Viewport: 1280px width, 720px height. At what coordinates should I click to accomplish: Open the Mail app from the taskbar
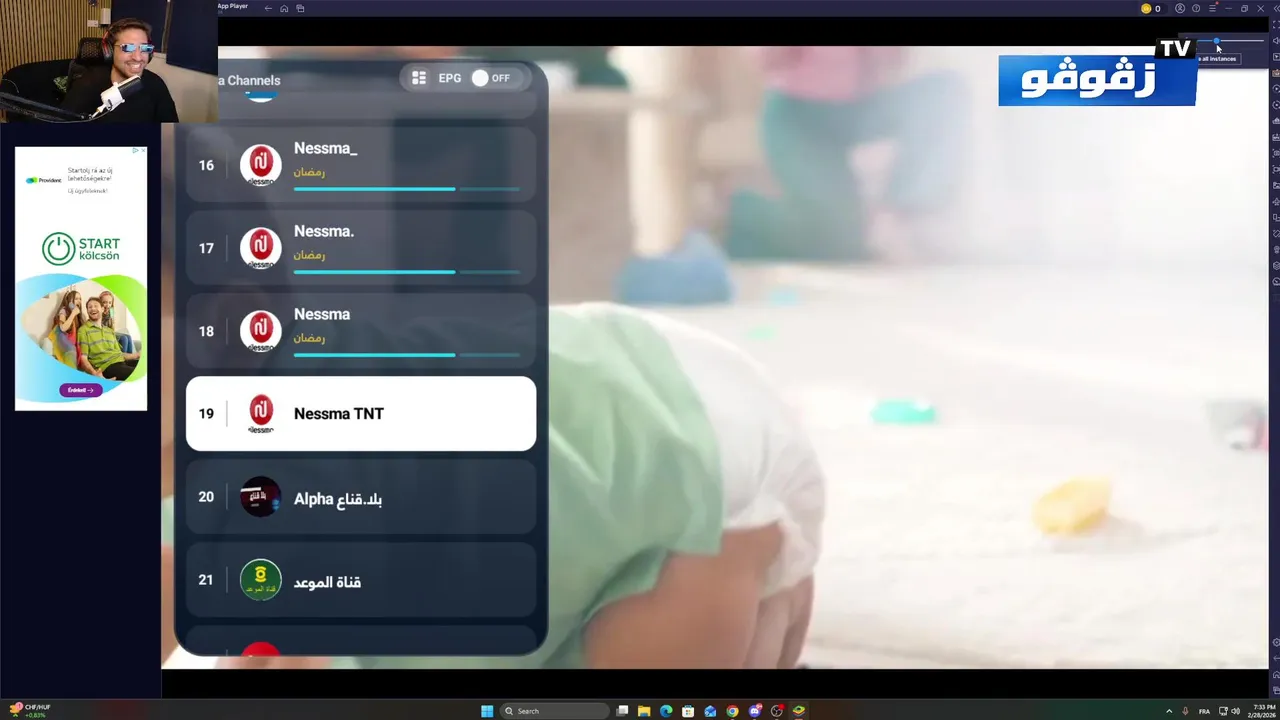click(710, 711)
